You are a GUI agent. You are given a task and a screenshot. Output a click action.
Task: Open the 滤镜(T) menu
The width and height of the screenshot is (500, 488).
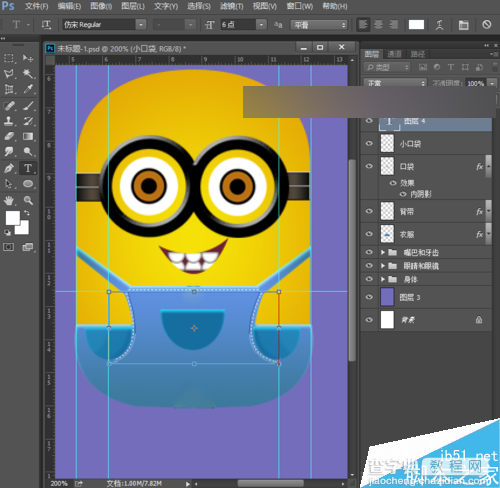(232, 6)
